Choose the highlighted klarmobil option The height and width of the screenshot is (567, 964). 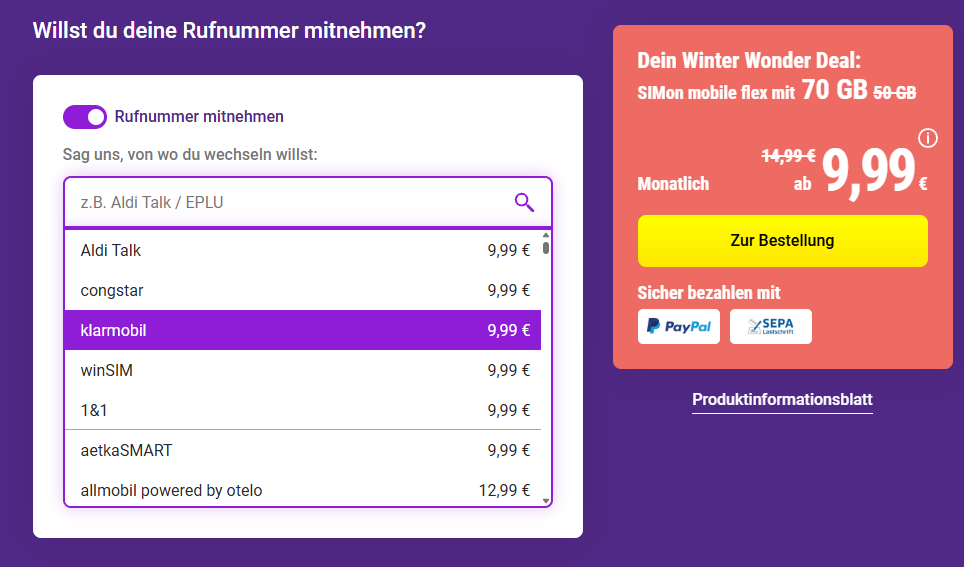pyautogui.click(x=302, y=330)
